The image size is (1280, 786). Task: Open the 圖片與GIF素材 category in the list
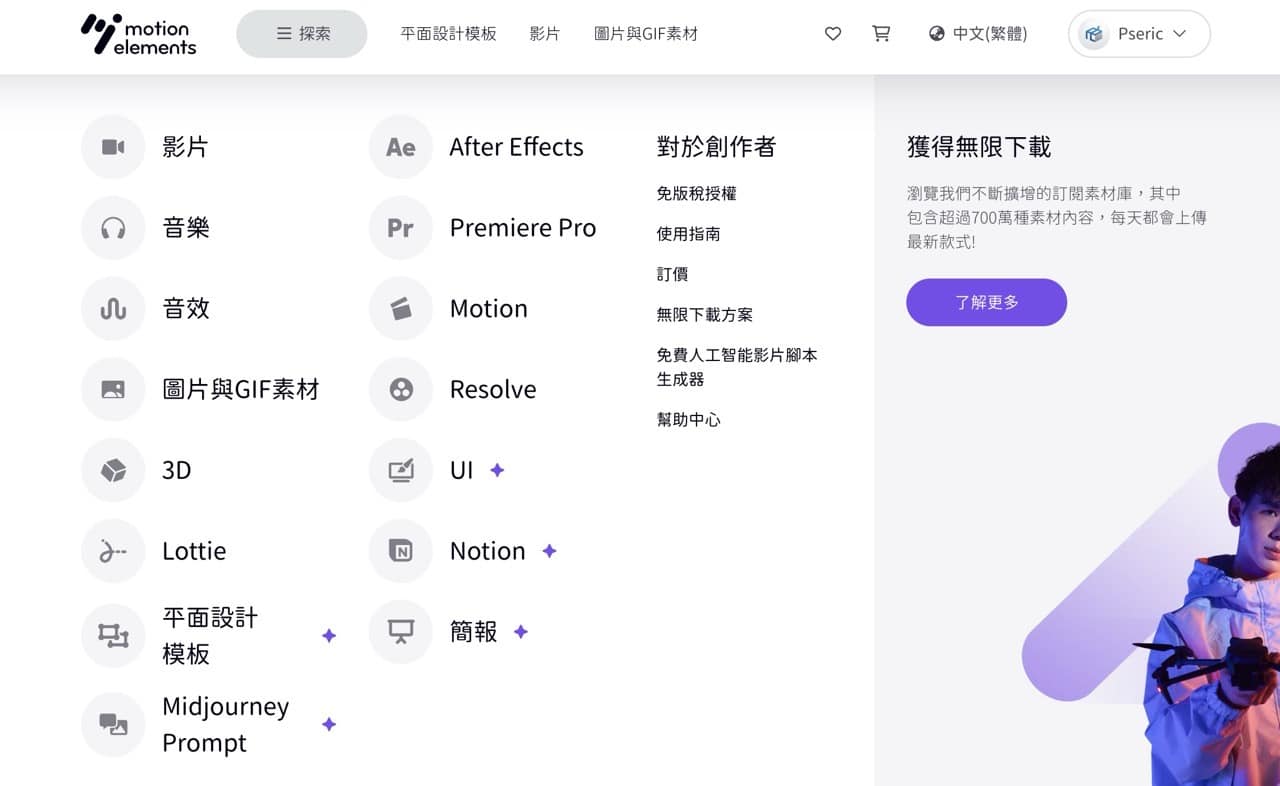[x=241, y=389]
